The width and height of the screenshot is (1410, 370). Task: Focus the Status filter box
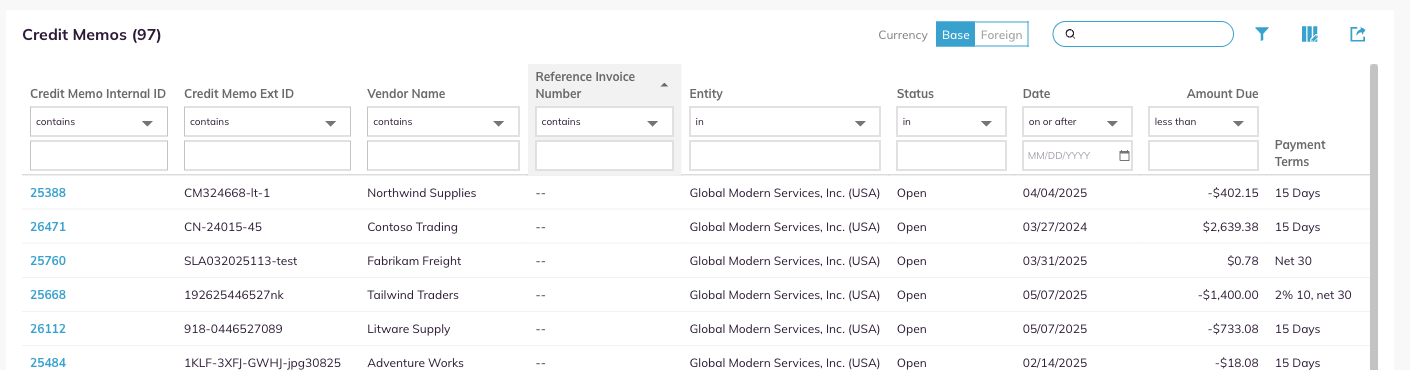[x=951, y=156]
